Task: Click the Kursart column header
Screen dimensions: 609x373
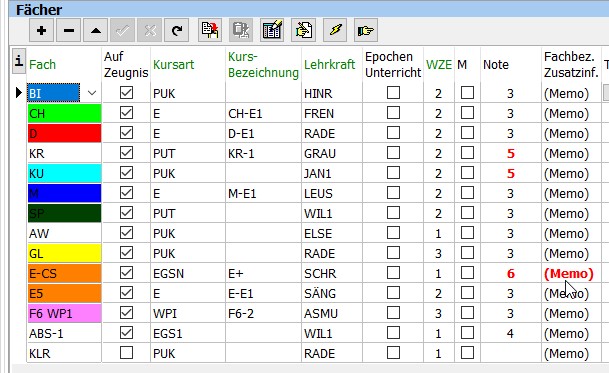Action: pos(173,64)
